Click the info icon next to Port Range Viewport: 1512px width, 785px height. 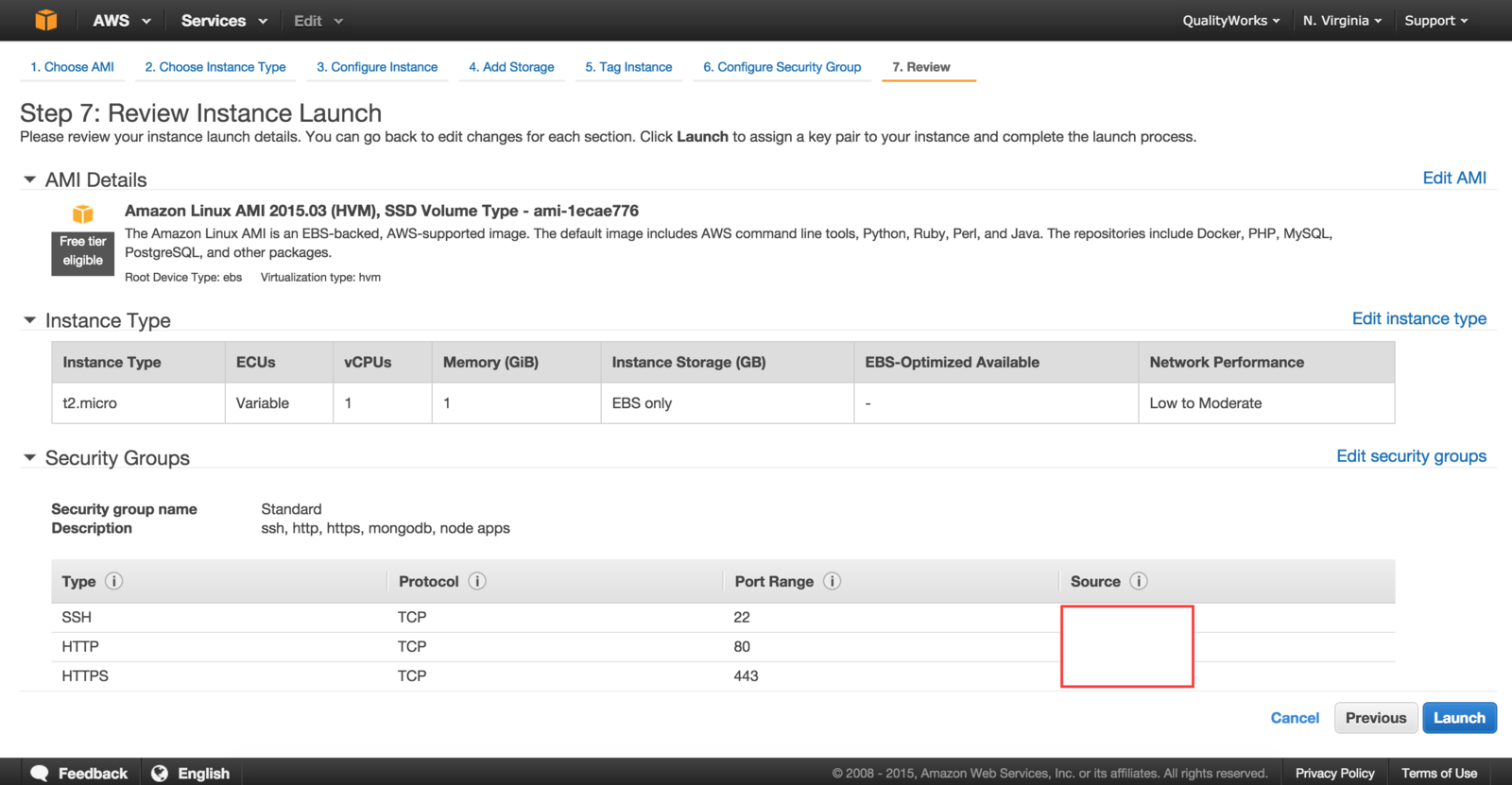[x=832, y=581]
